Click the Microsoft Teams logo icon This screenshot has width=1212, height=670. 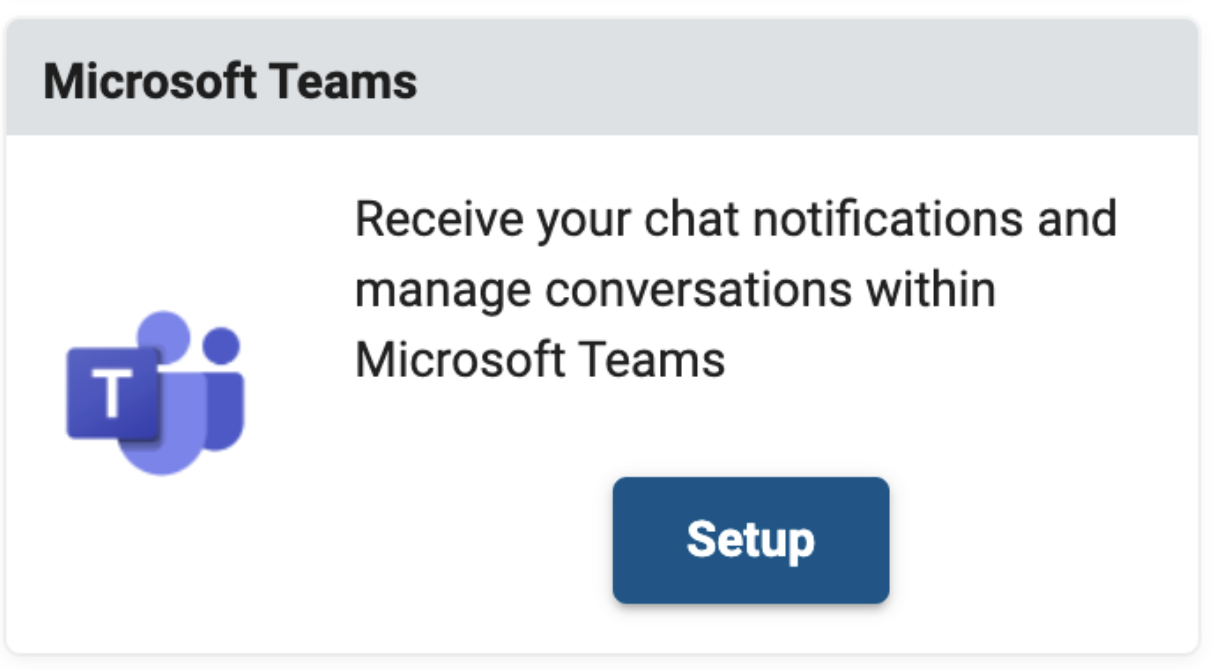tap(155, 392)
